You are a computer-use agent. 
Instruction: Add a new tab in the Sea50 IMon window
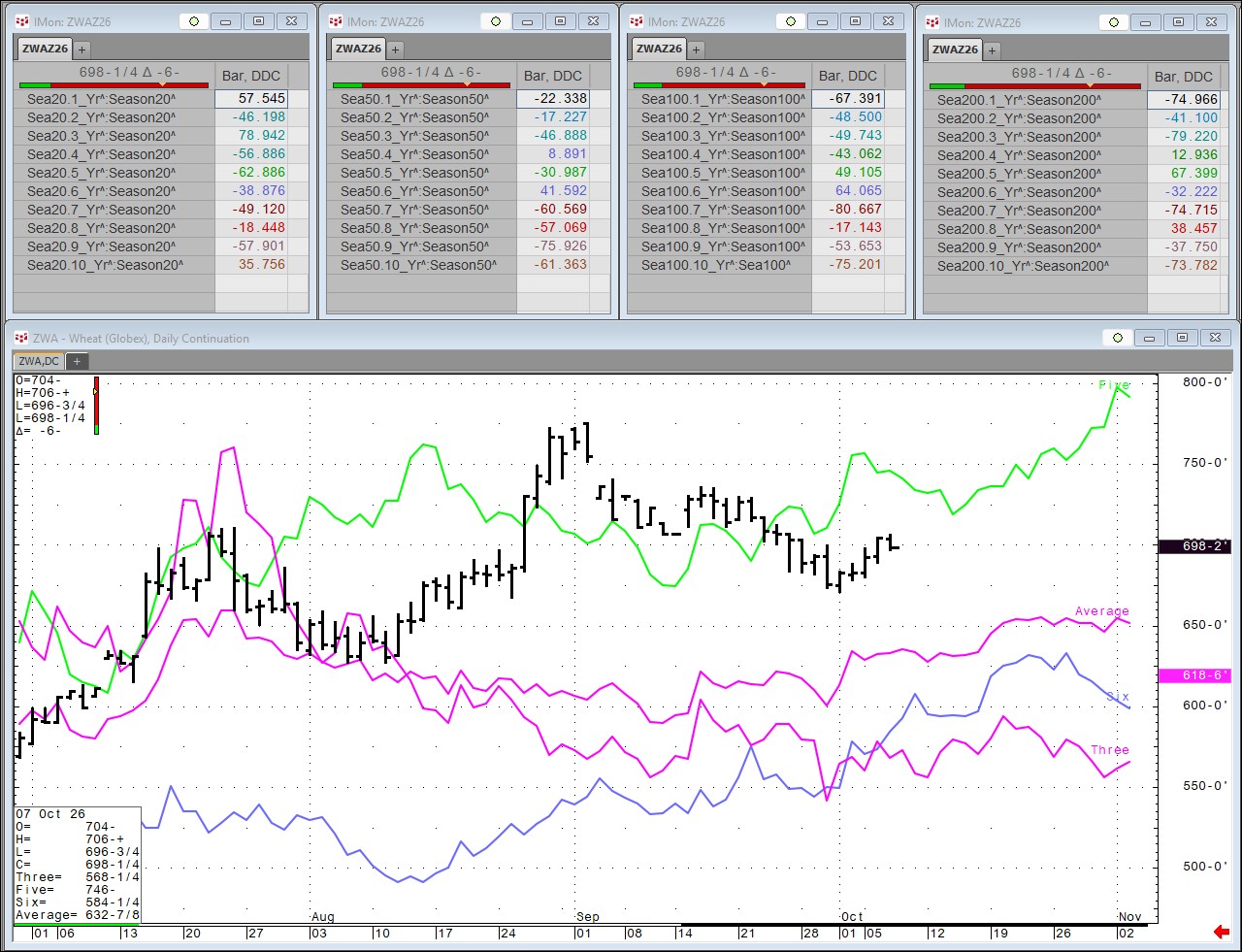[395, 49]
